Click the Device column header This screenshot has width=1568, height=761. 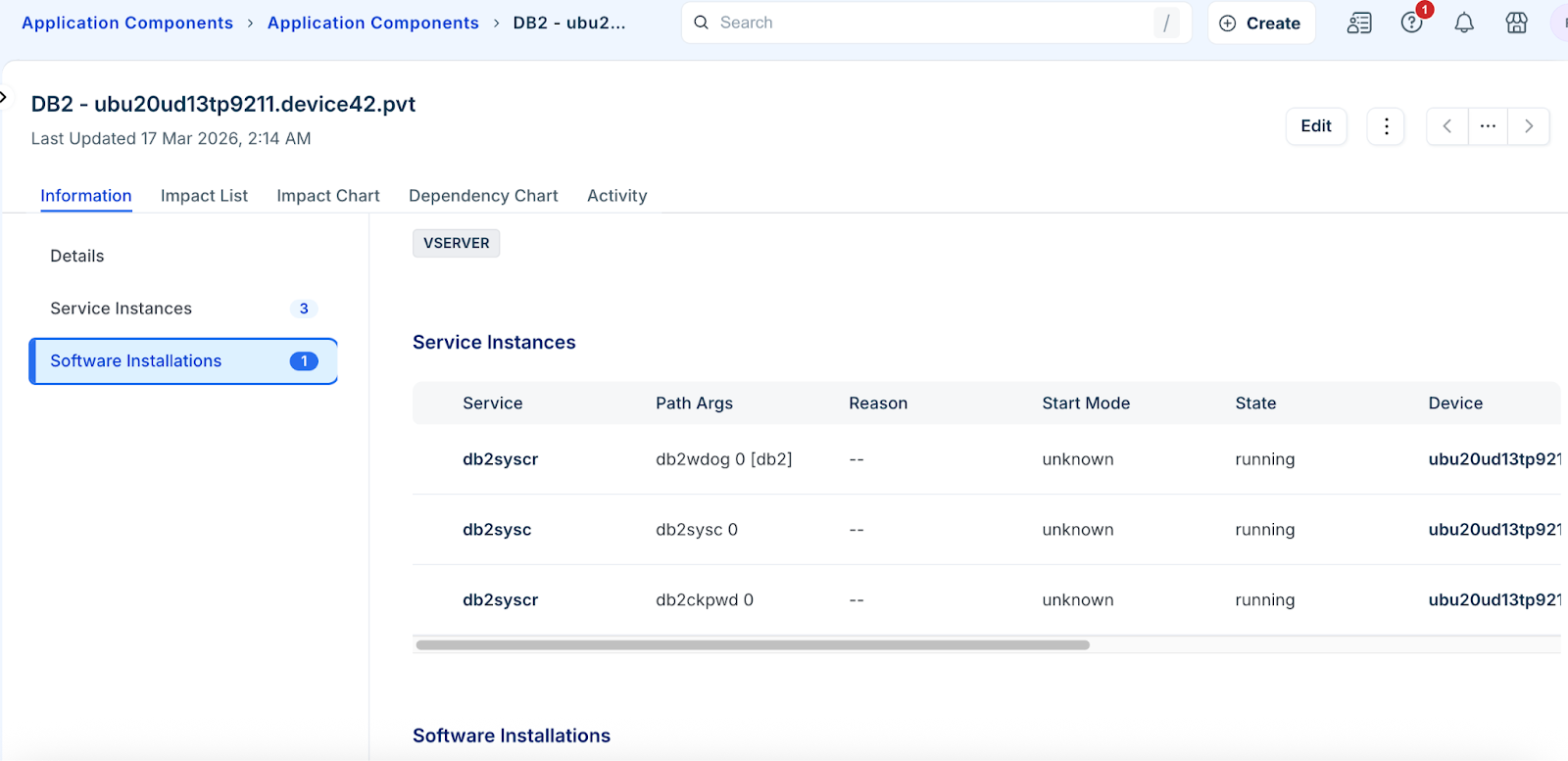pyautogui.click(x=1455, y=404)
